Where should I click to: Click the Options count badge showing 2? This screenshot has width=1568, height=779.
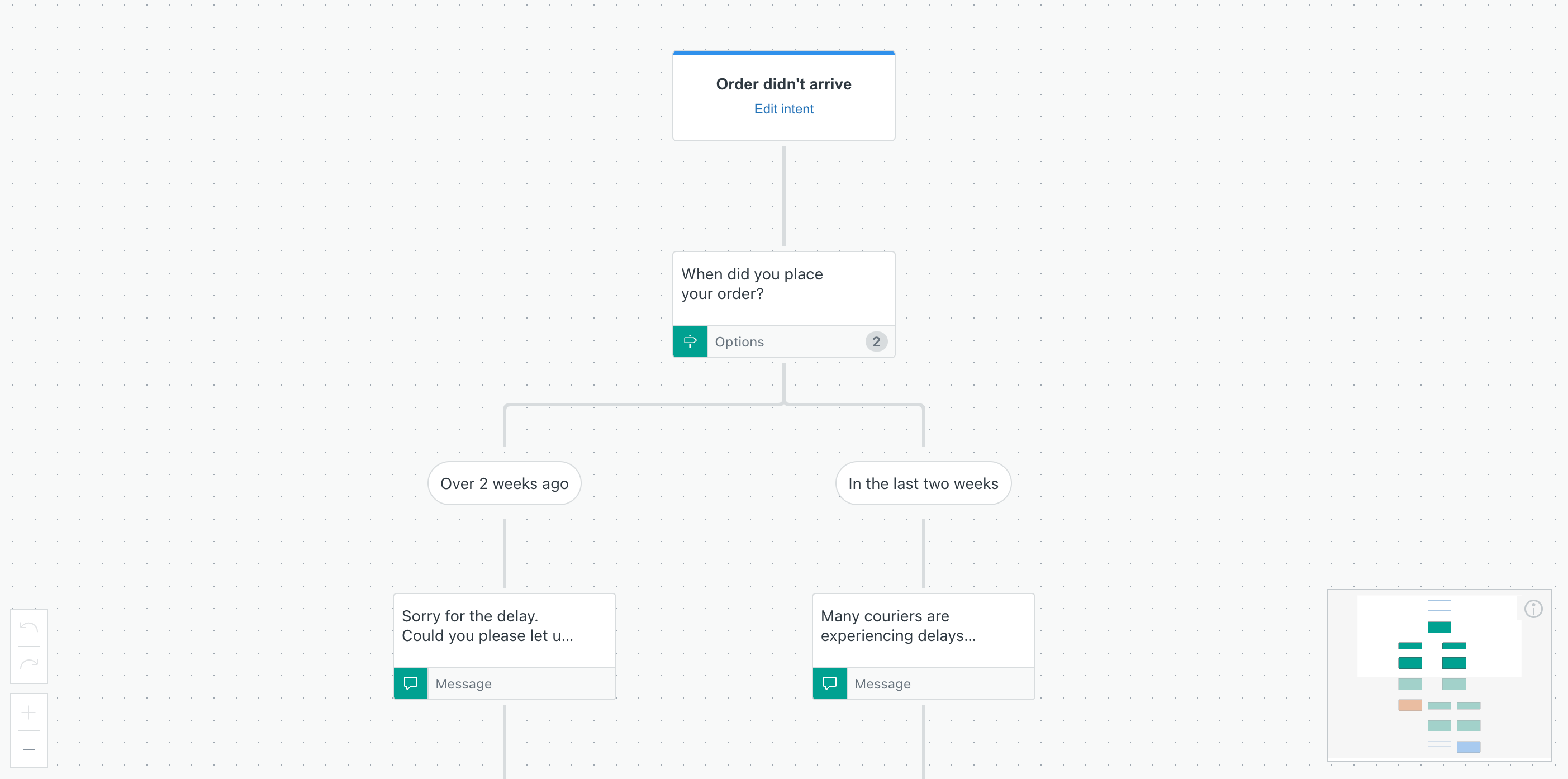click(x=876, y=341)
